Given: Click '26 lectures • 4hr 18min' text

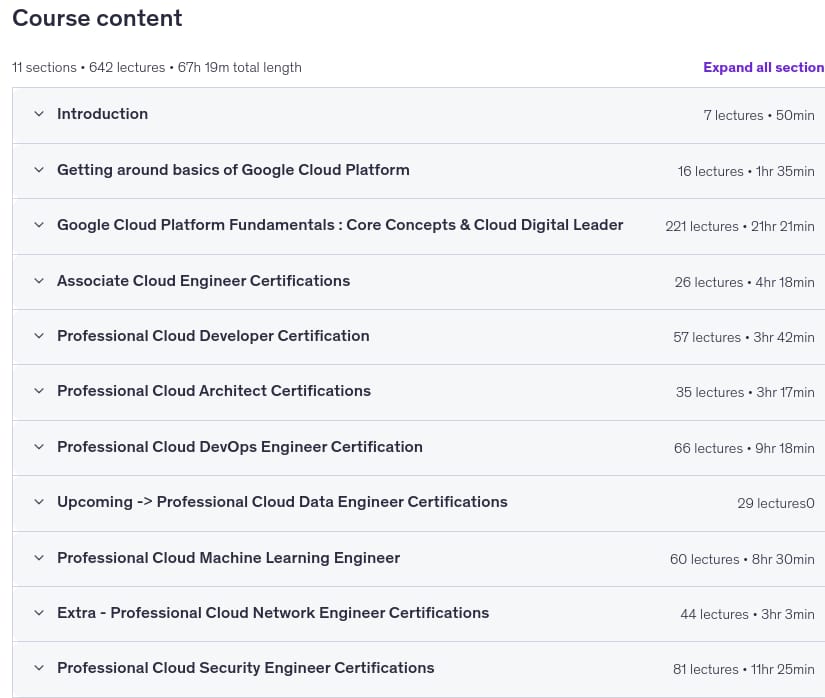Looking at the screenshot, I should coord(744,282).
